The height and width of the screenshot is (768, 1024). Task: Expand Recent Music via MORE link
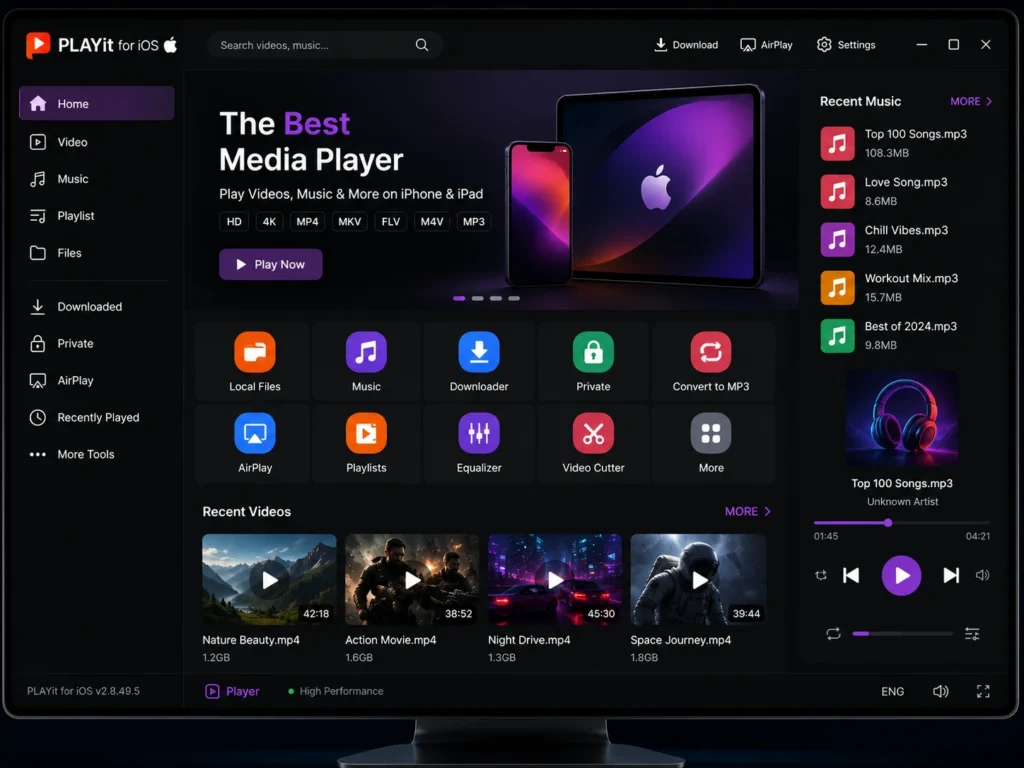pyautogui.click(x=971, y=101)
